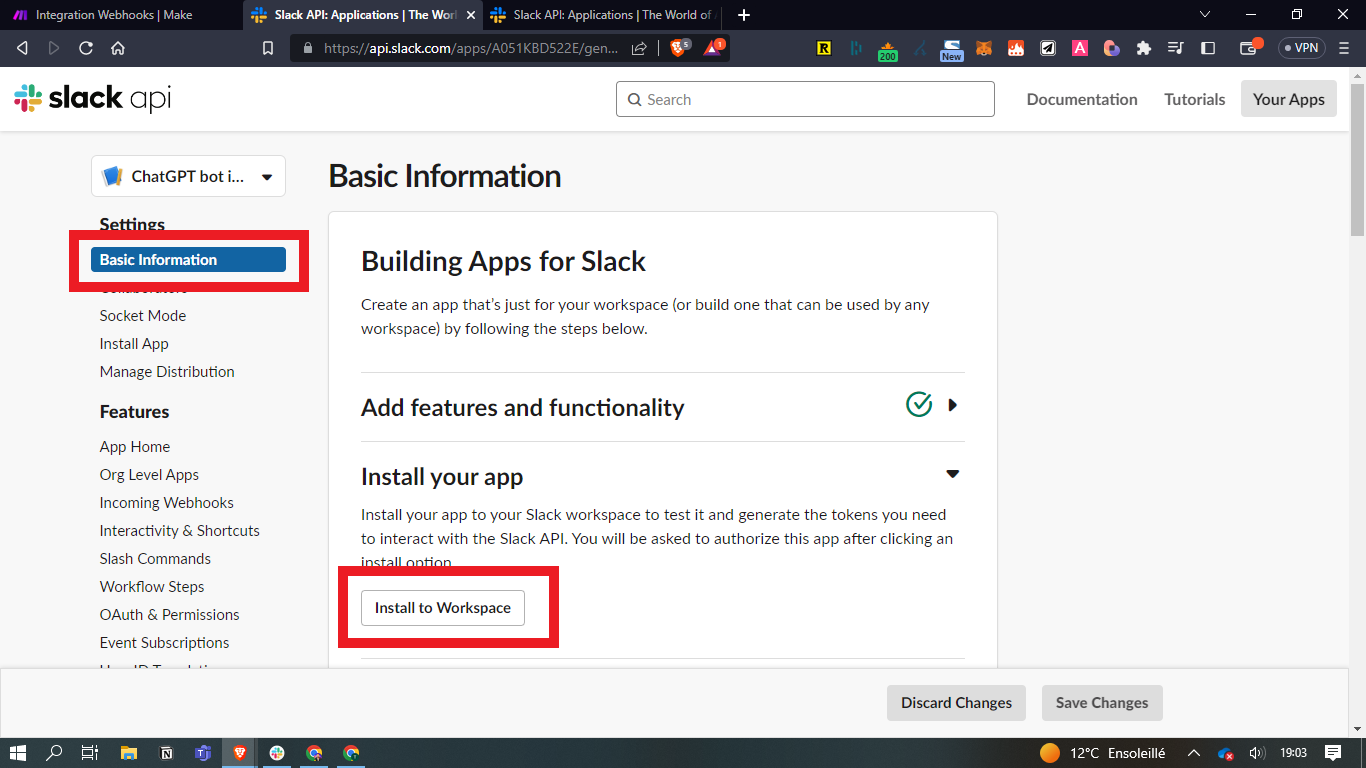The image size is (1366, 768).
Task: Click the share icon in address bar
Action: tap(639, 48)
